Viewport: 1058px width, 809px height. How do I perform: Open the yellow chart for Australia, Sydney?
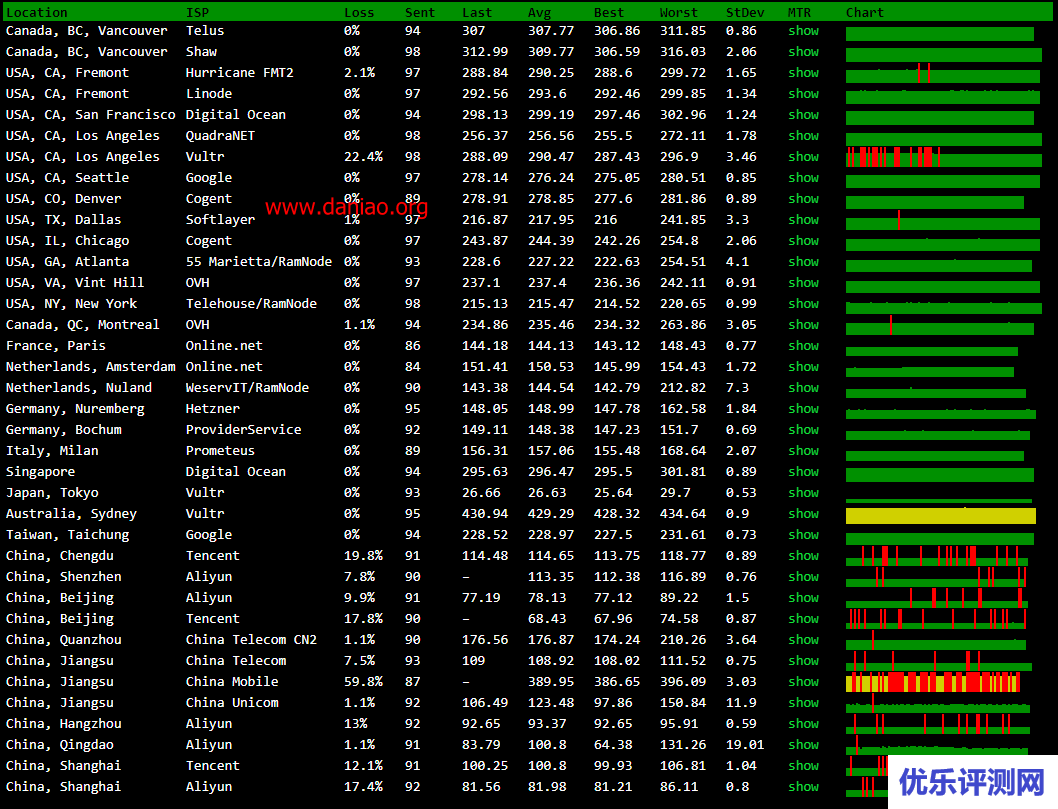tap(940, 516)
